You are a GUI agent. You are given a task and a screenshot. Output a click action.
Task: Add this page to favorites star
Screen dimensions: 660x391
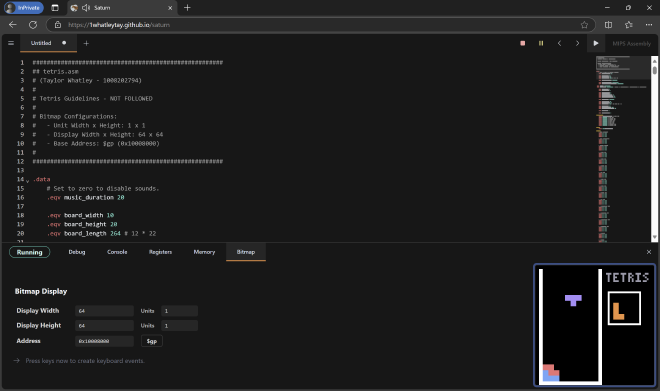[x=584, y=25]
